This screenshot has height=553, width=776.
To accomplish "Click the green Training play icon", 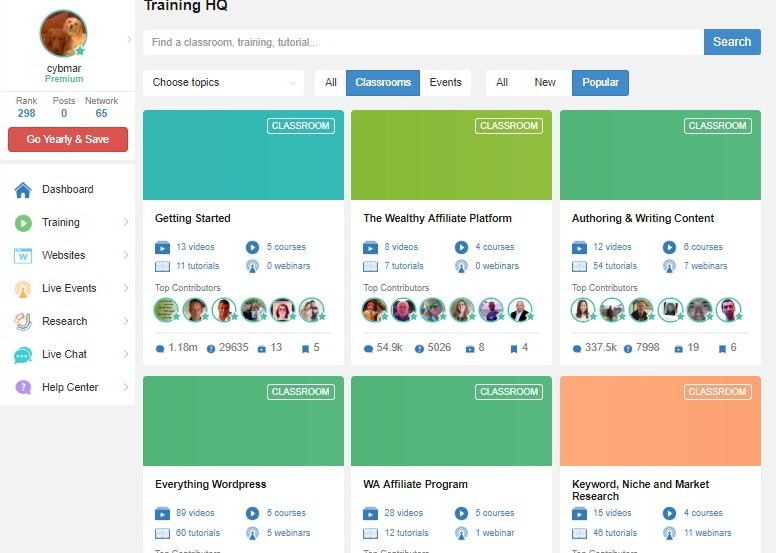I will 23,223.
